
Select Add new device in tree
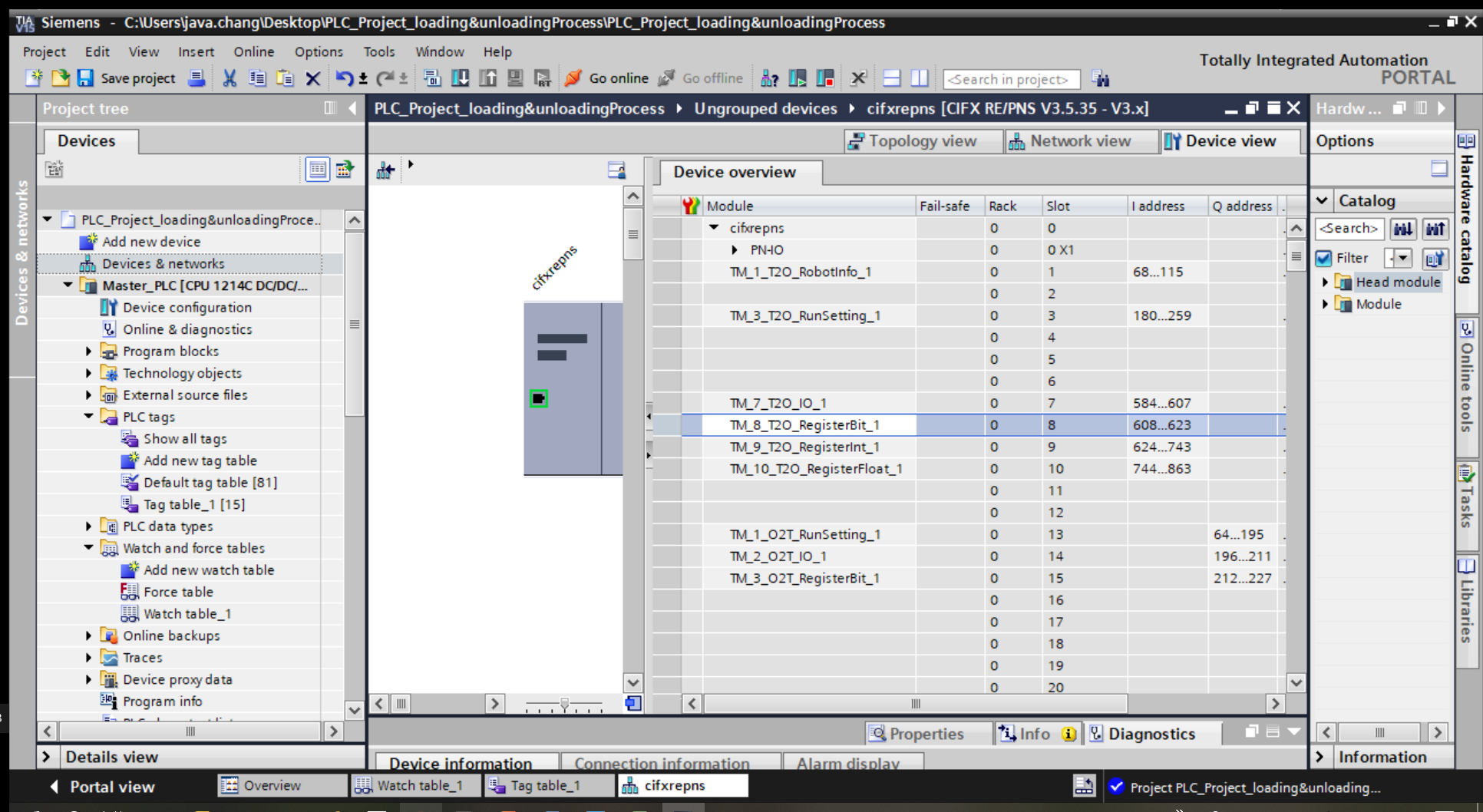coord(151,242)
